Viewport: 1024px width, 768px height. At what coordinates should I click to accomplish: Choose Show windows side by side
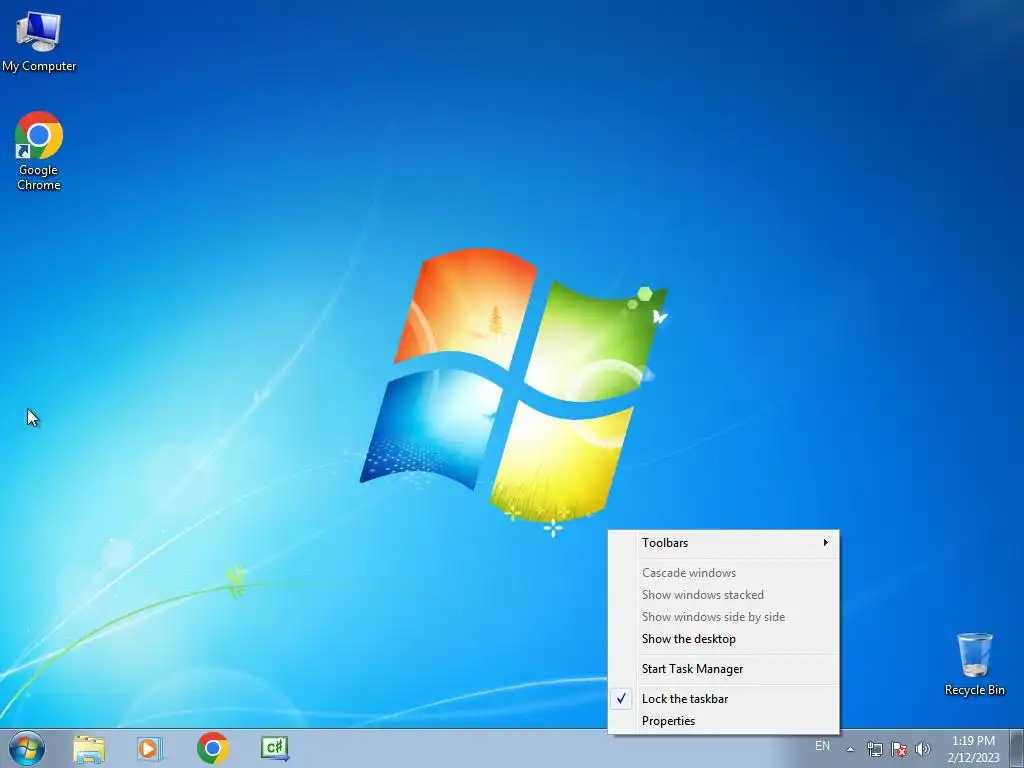coord(724,617)
